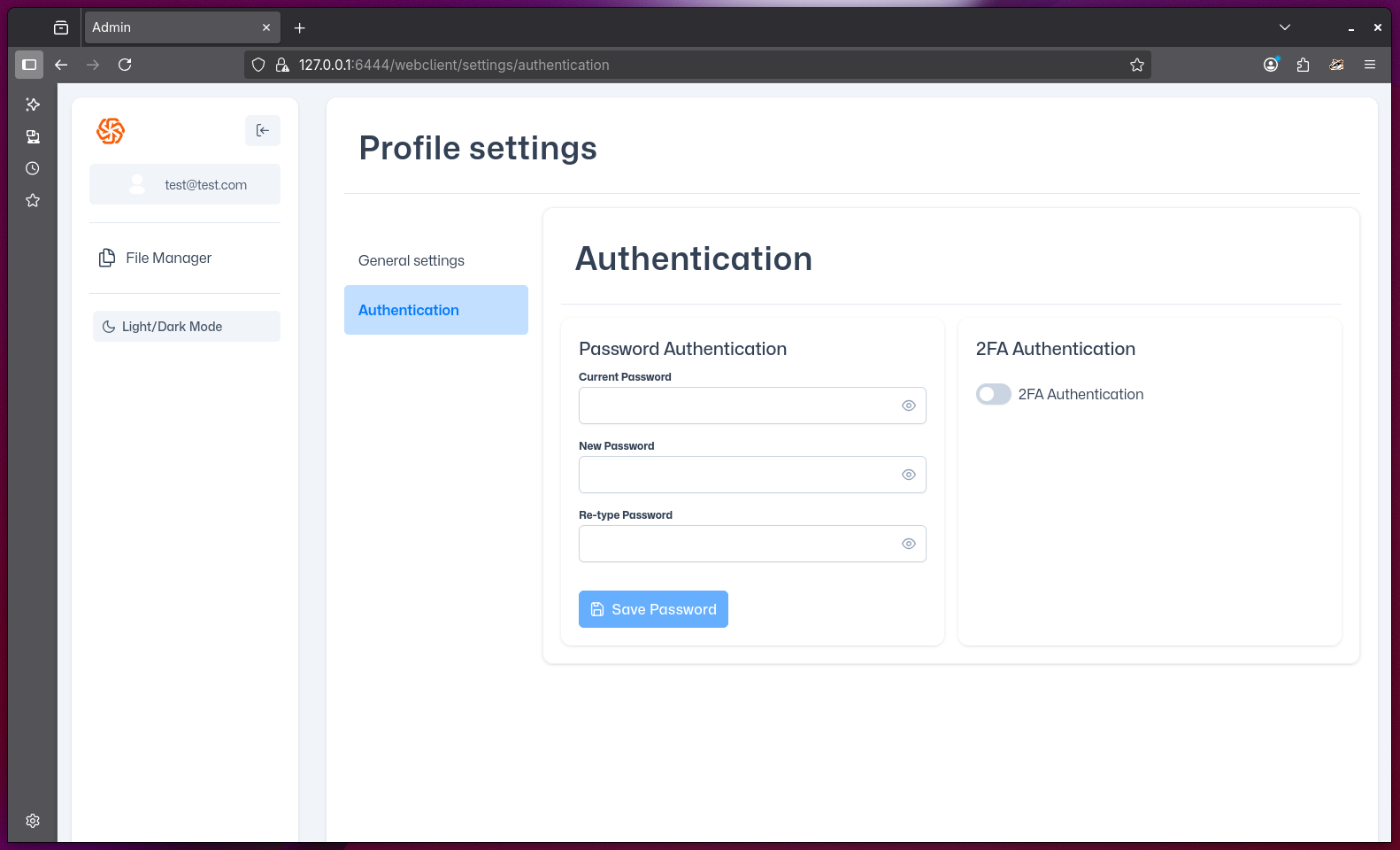Screen dimensions: 1400x850
Task: Show the Current Password with eye icon
Action: [x=908, y=406]
